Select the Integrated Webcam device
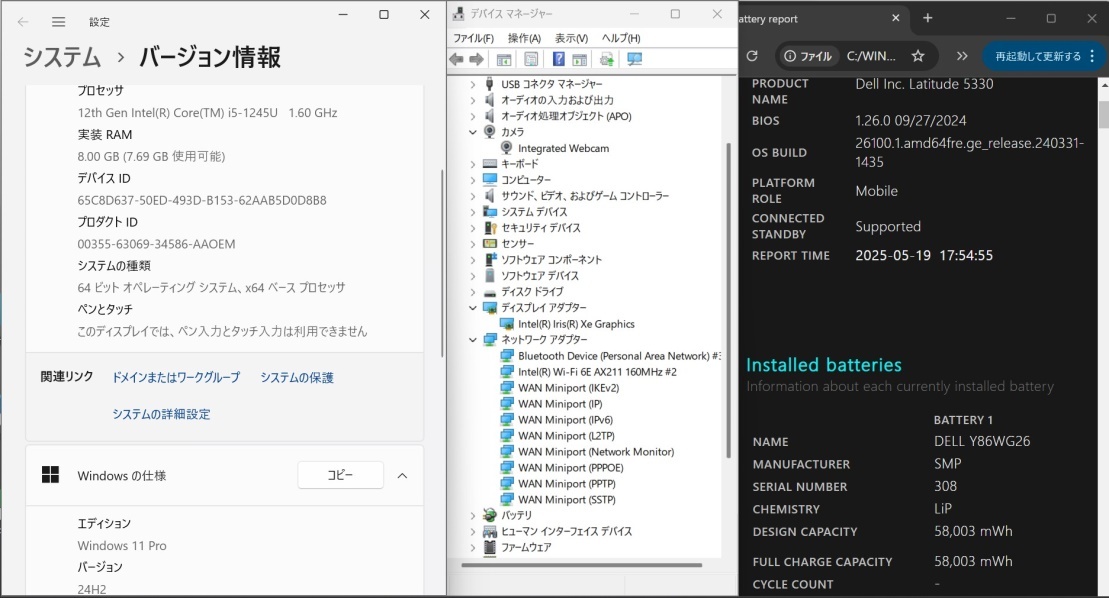The image size is (1109, 598). pos(563,148)
